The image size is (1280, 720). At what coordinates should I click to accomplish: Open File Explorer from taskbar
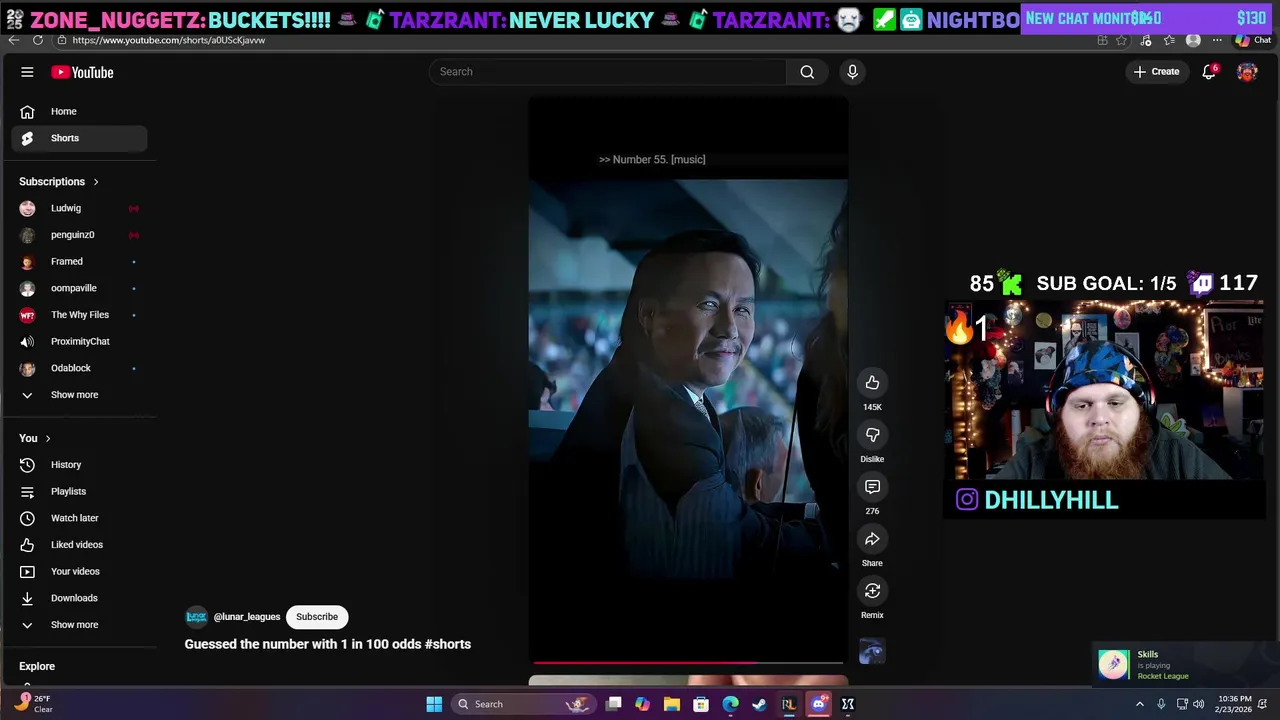coord(671,704)
